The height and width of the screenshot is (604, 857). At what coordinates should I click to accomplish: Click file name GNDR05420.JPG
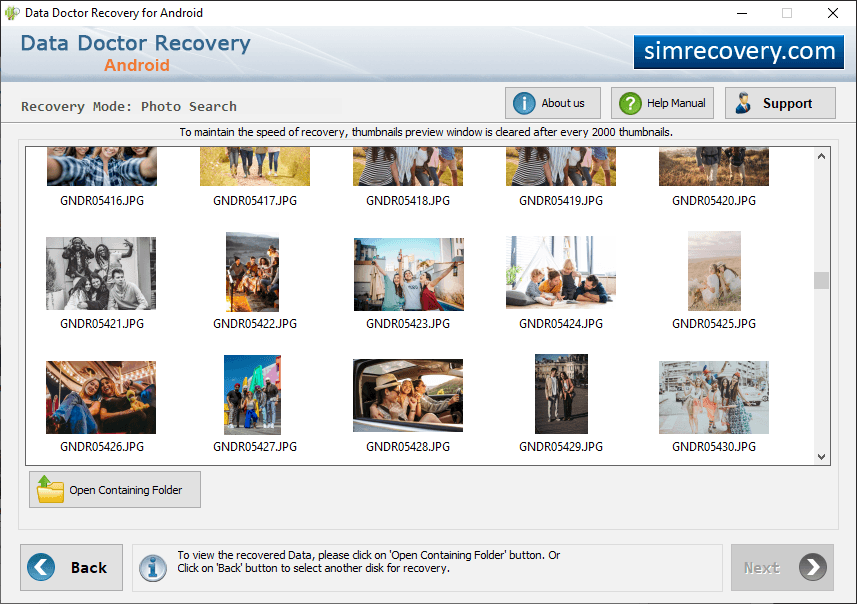pos(714,201)
